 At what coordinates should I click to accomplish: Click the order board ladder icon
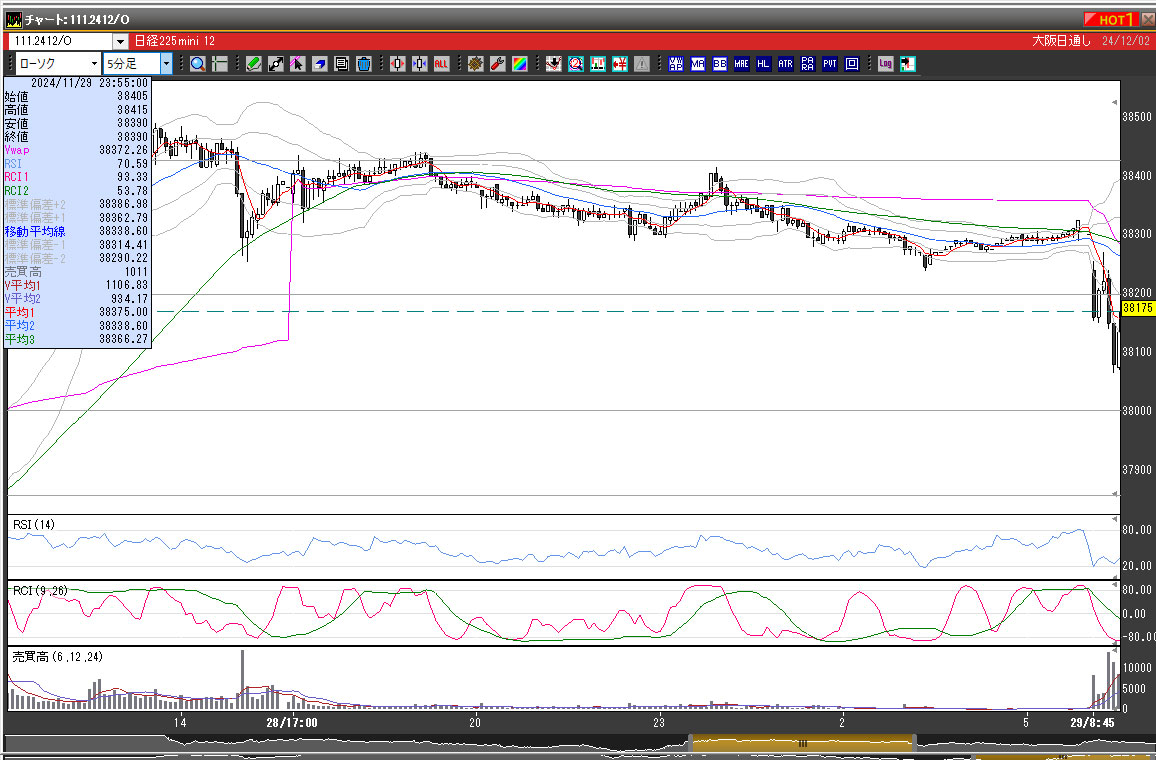click(598, 64)
